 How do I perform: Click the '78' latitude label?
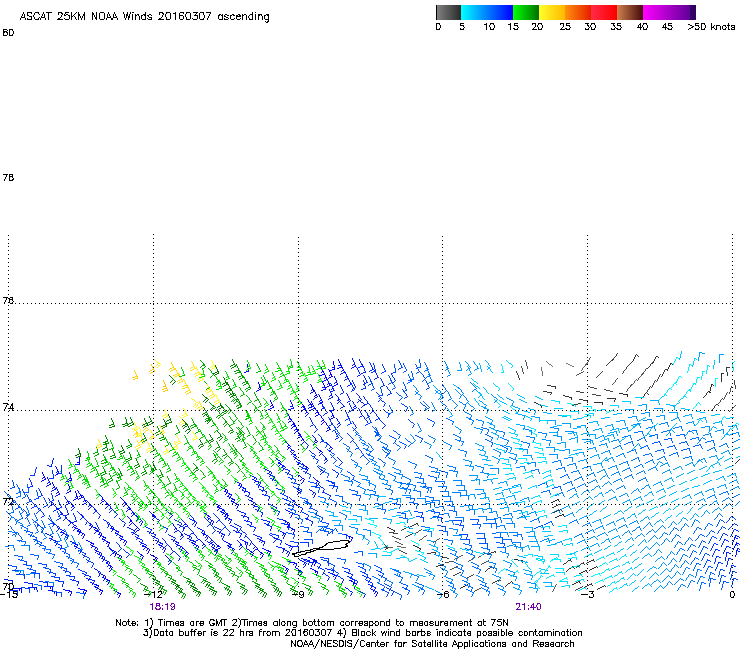(x=8, y=177)
